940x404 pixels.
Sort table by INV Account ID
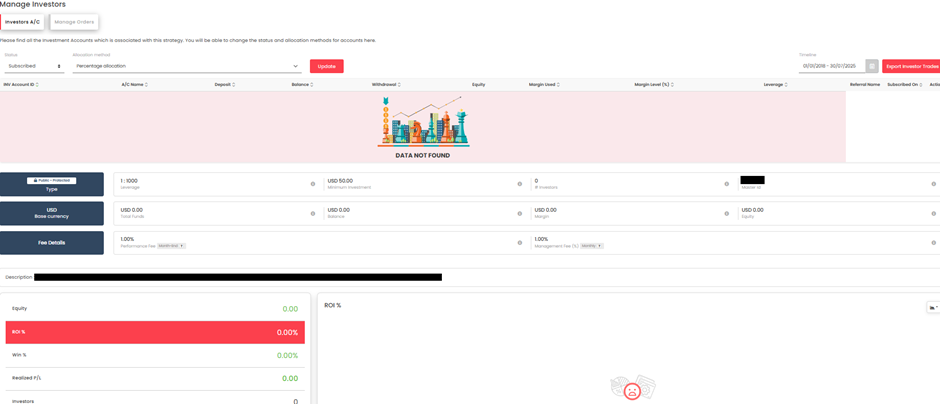(x=20, y=85)
